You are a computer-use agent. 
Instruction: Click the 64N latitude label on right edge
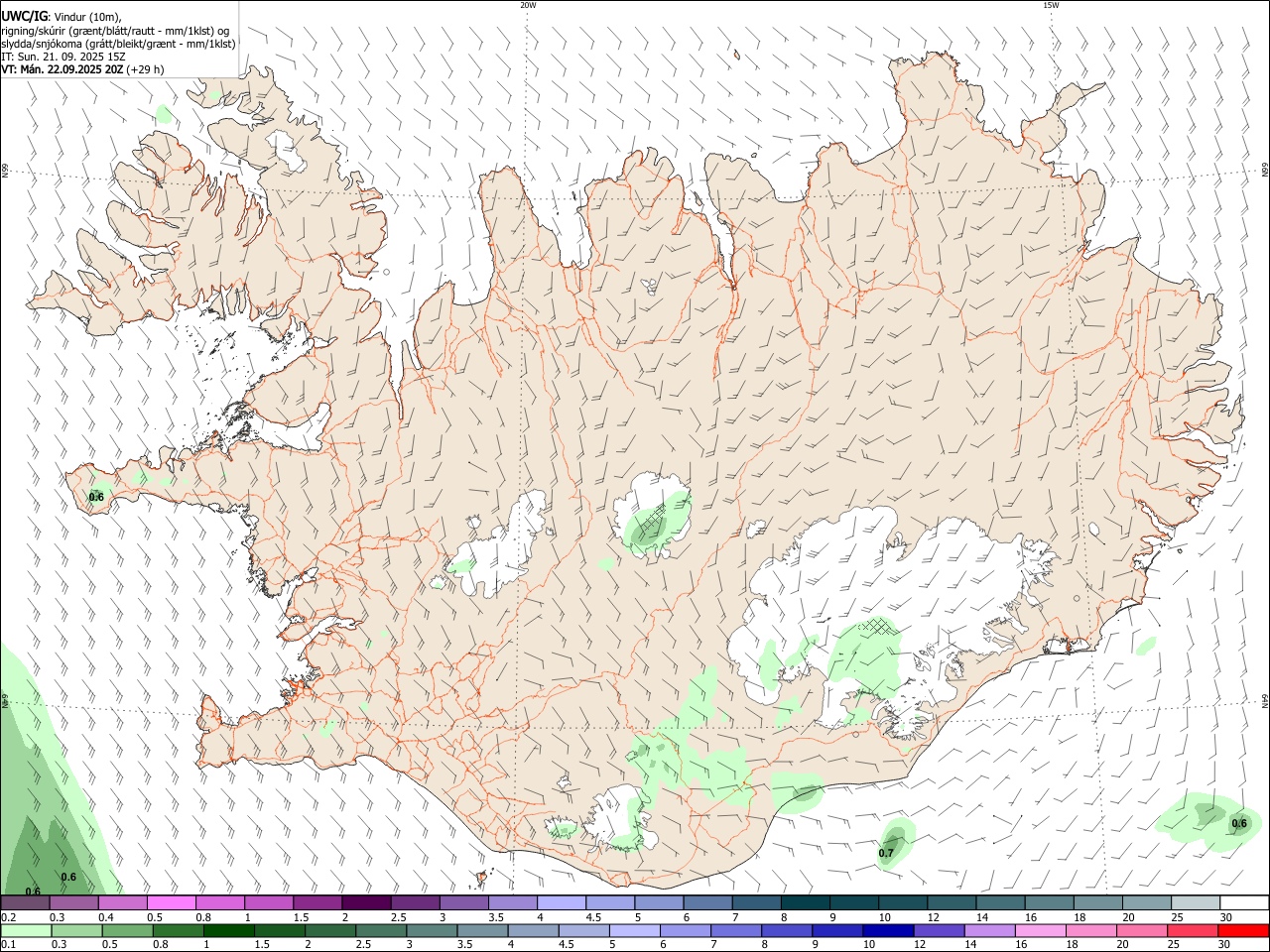pyautogui.click(x=1265, y=701)
